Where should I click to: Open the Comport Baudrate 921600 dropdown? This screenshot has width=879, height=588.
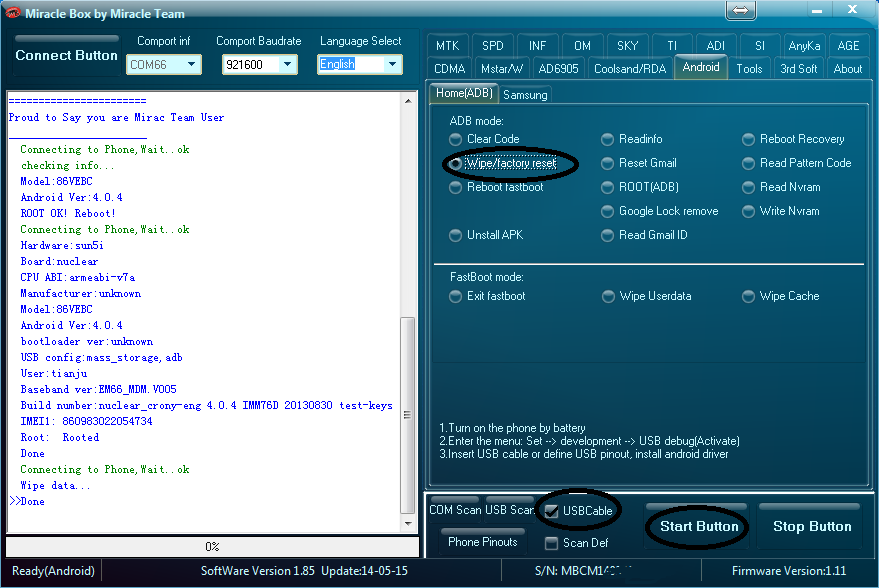tap(260, 64)
